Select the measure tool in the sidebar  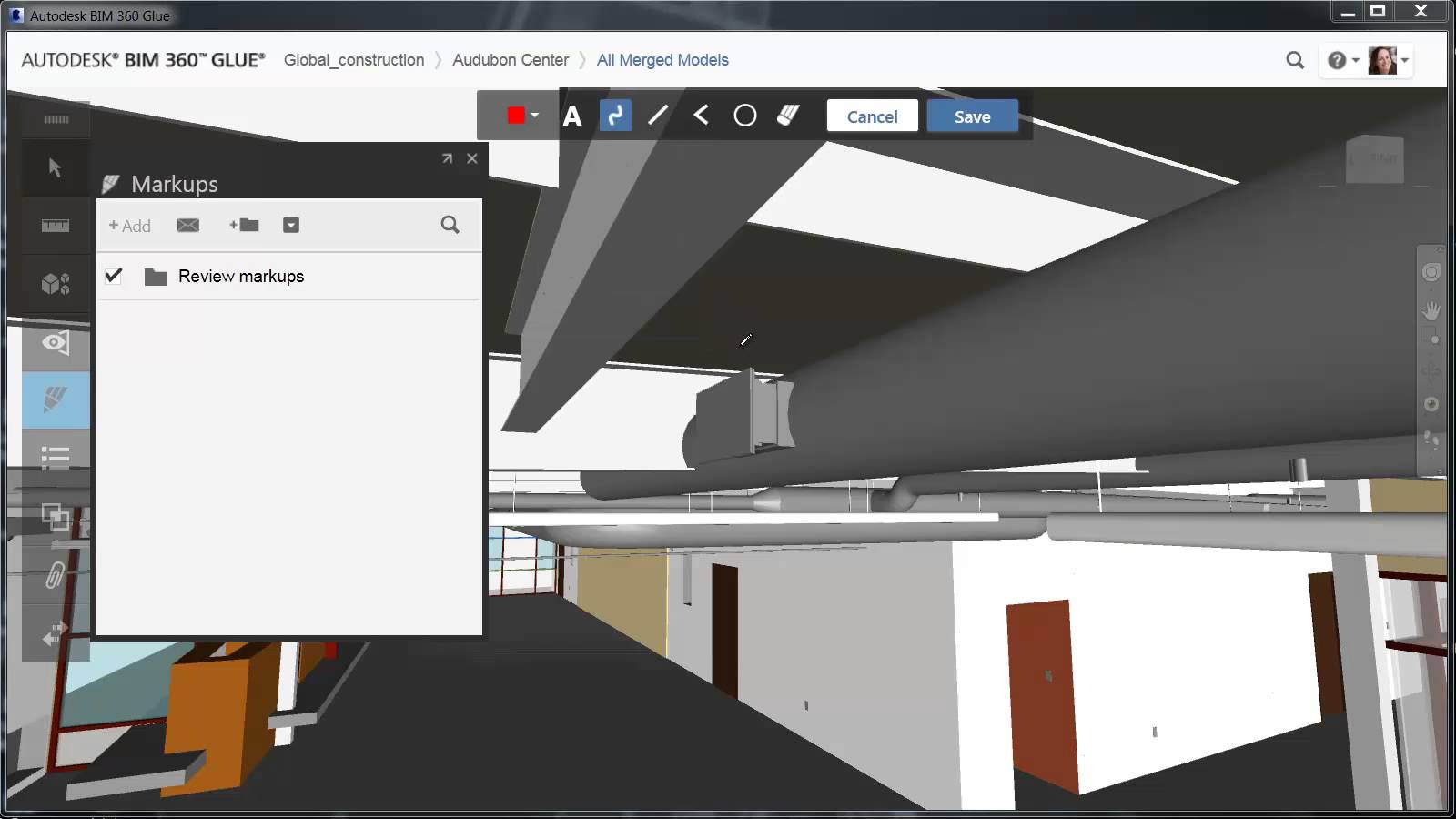pos(55,225)
